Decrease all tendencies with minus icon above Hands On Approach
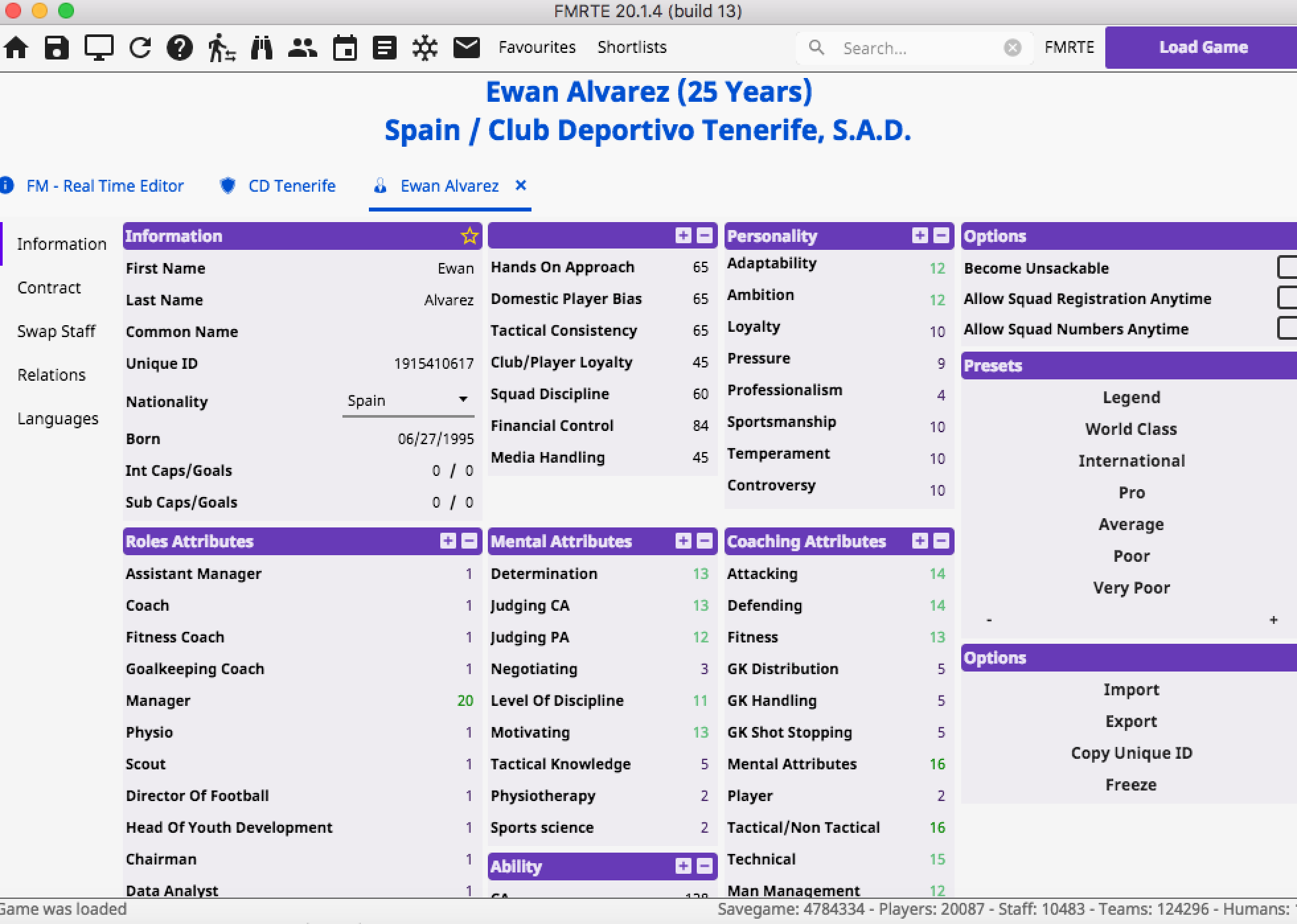The image size is (1297, 924). tap(705, 235)
